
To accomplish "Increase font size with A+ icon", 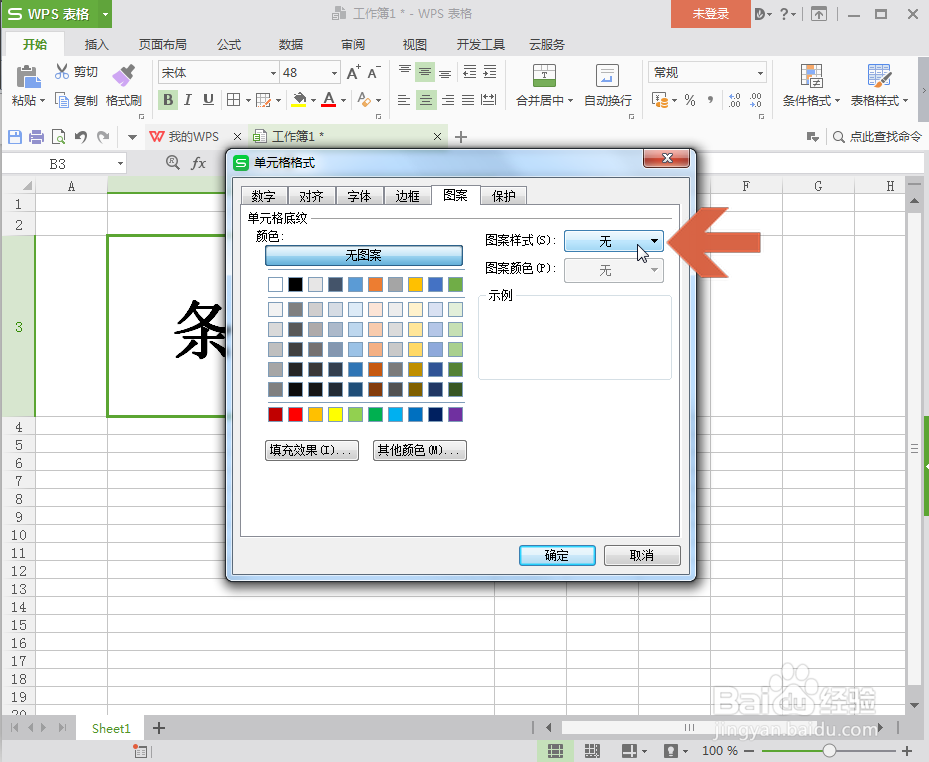I will [x=354, y=73].
